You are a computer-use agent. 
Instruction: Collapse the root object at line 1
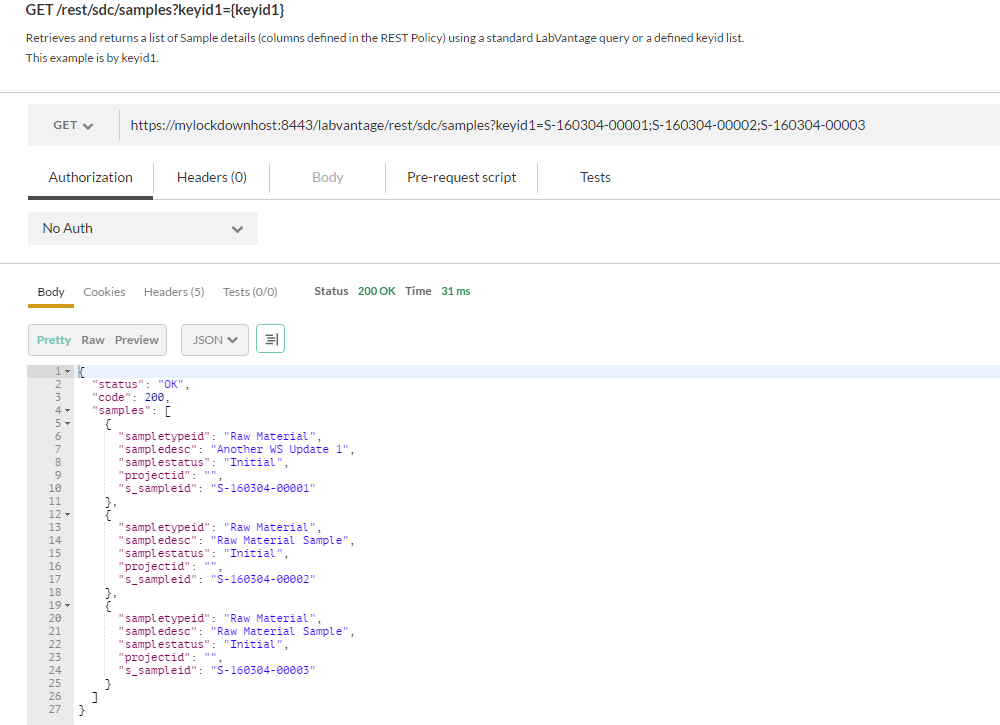68,371
